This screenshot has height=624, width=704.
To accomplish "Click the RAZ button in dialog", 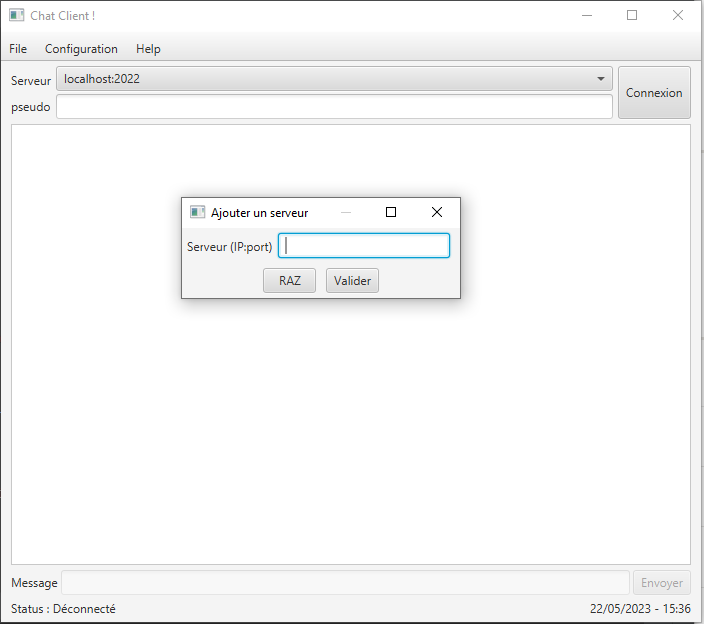I will pos(290,281).
